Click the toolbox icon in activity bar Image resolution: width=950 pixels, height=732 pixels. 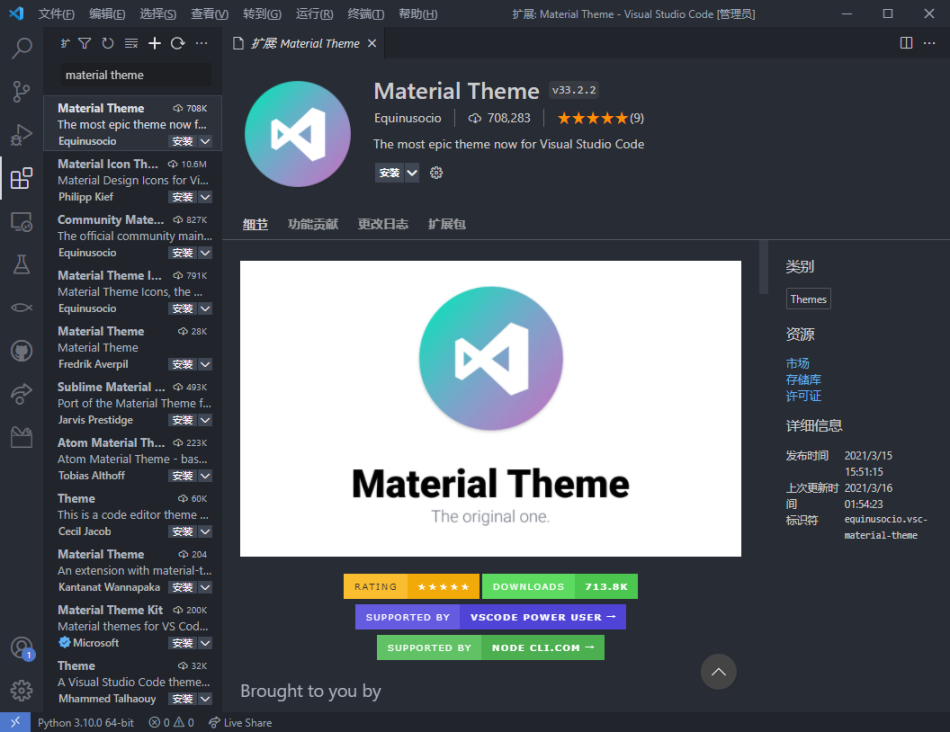tap(22, 437)
